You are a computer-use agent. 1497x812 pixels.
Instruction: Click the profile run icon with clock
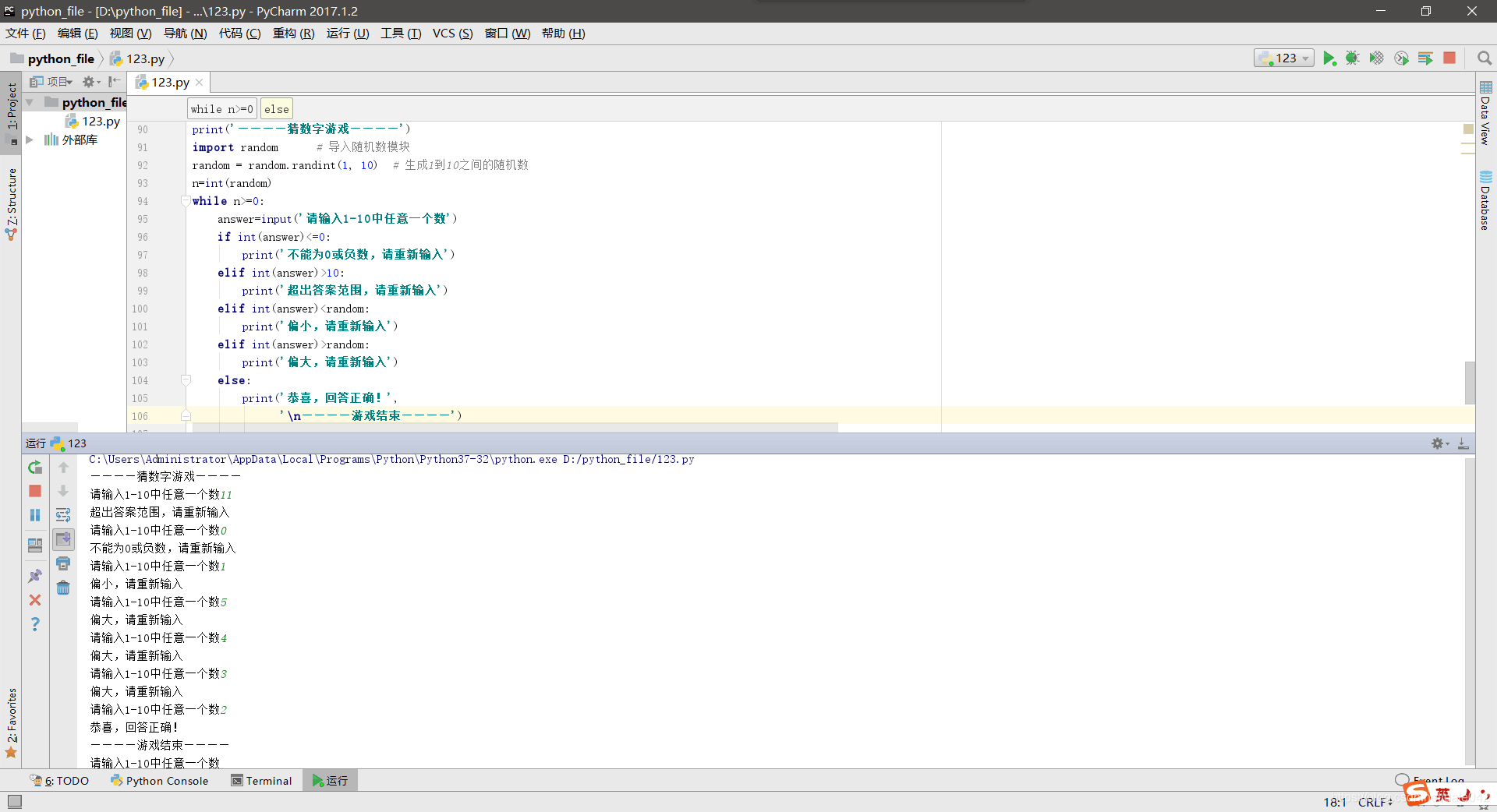[x=1401, y=58]
